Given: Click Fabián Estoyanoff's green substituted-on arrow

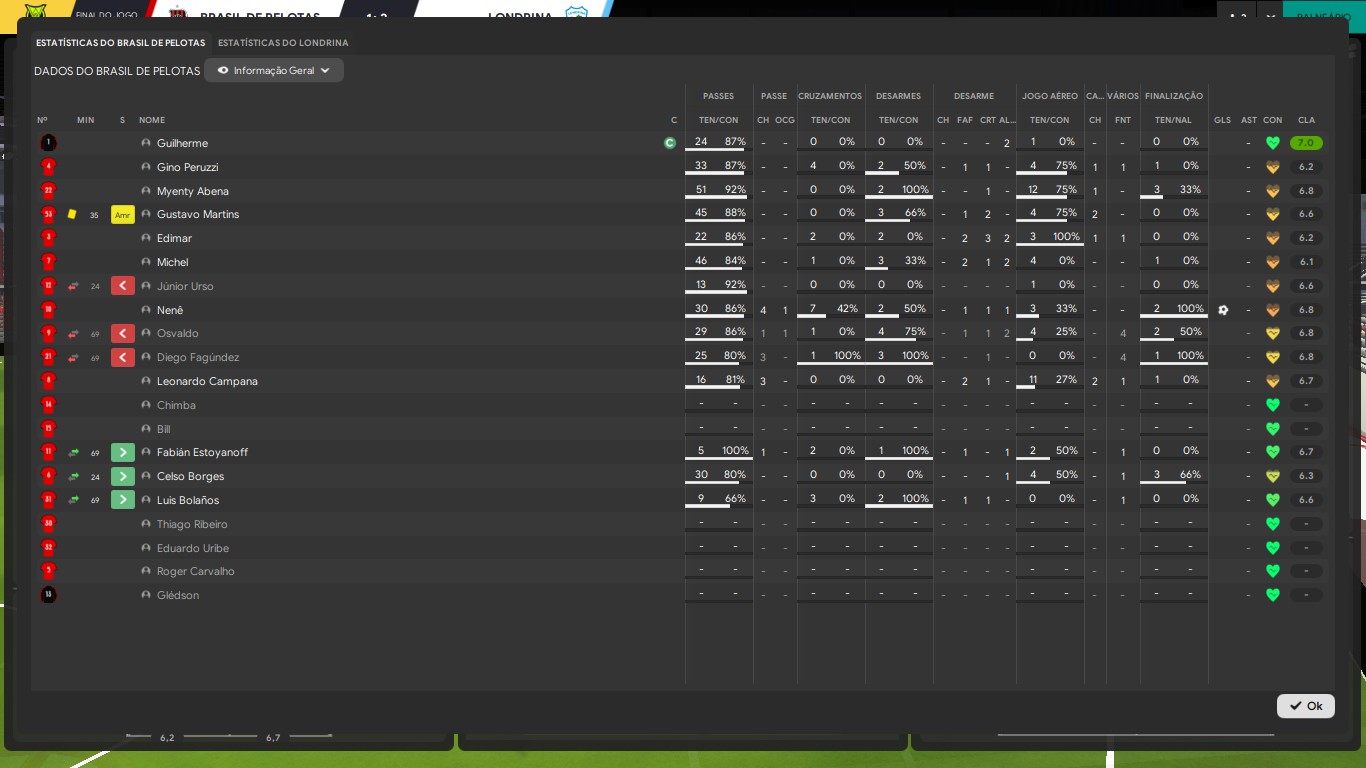Looking at the screenshot, I should coord(123,452).
